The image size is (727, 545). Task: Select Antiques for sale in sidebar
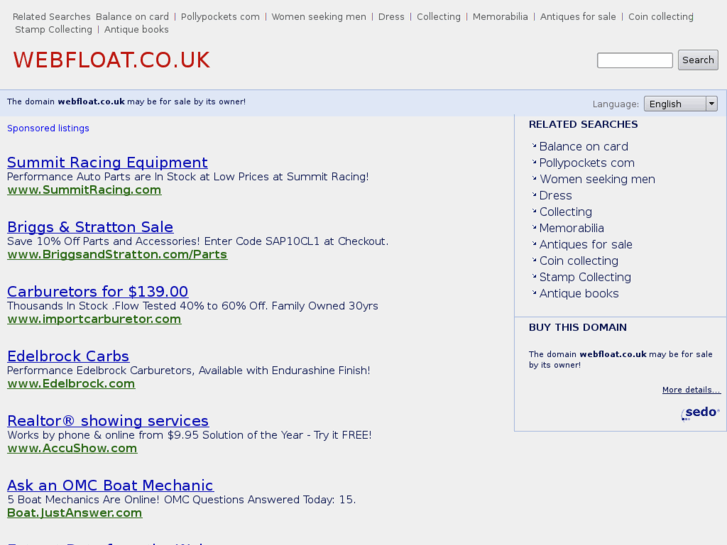coord(585,244)
